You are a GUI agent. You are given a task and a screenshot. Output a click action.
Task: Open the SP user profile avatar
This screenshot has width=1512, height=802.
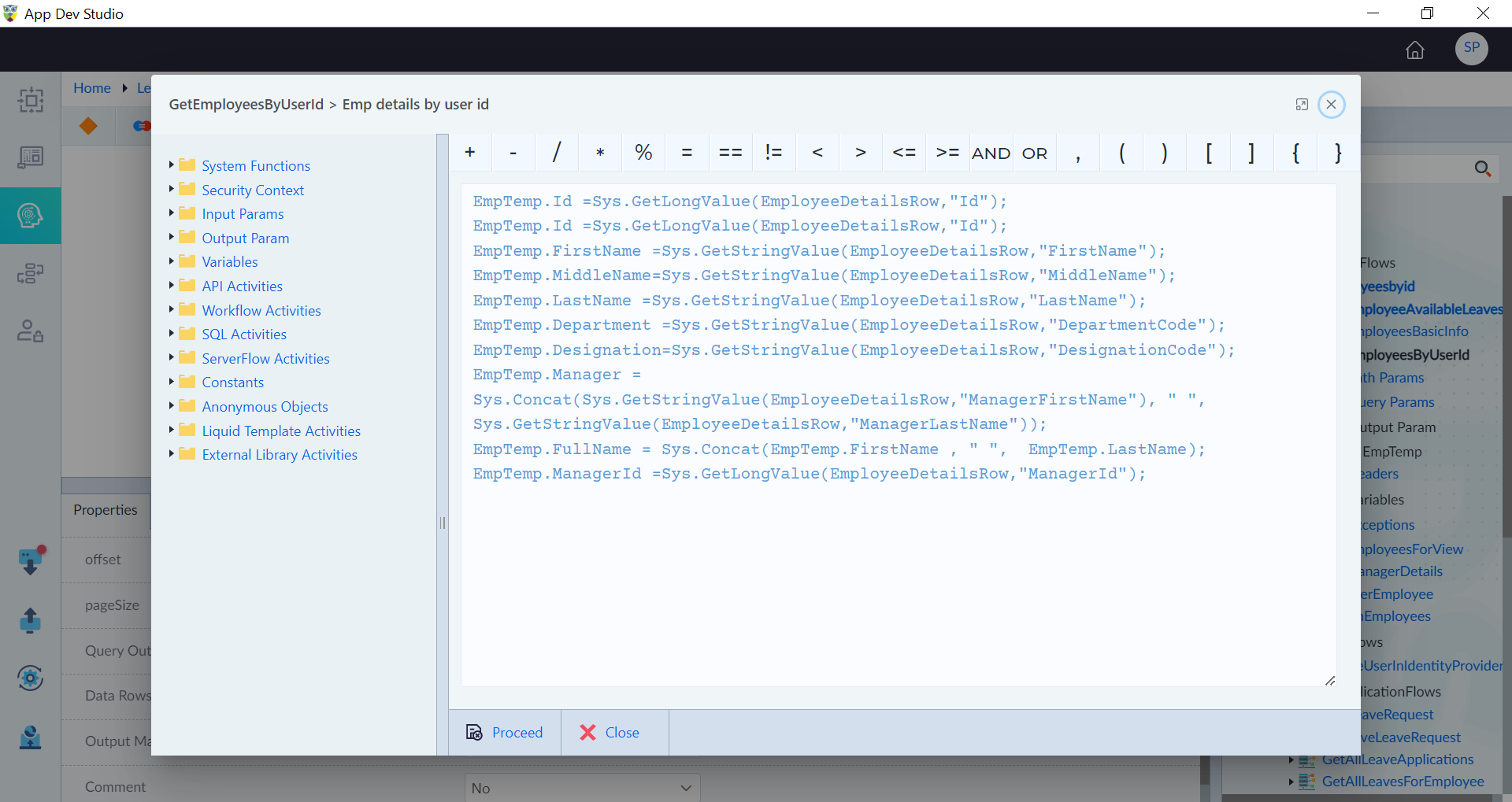point(1471,49)
